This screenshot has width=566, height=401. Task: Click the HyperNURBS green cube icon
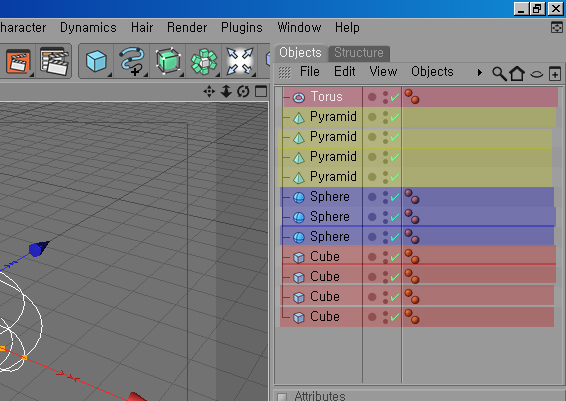(x=167, y=61)
